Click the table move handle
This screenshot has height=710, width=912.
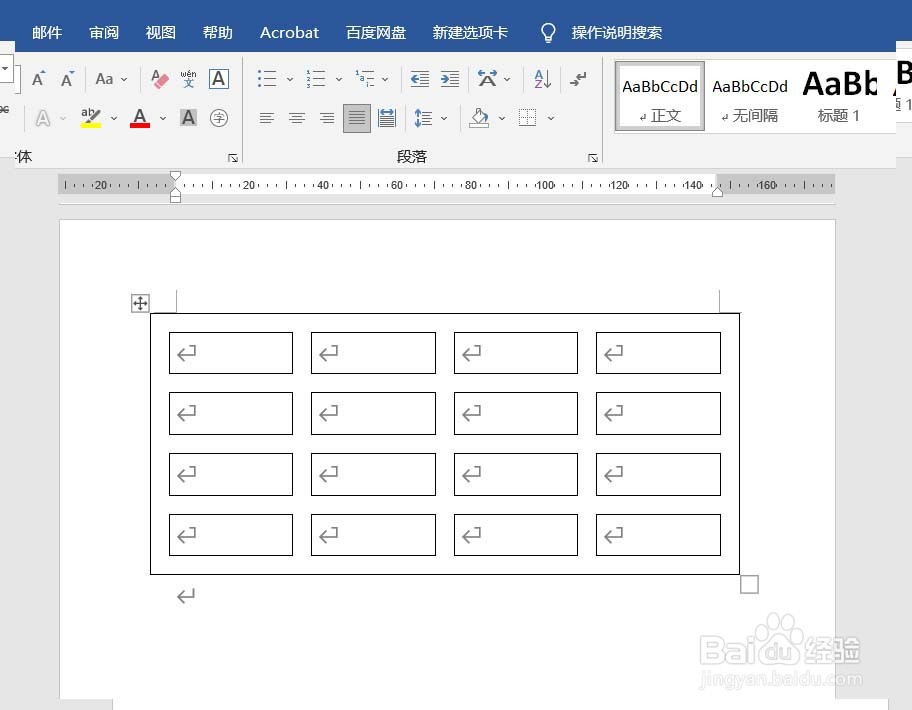[x=140, y=303]
